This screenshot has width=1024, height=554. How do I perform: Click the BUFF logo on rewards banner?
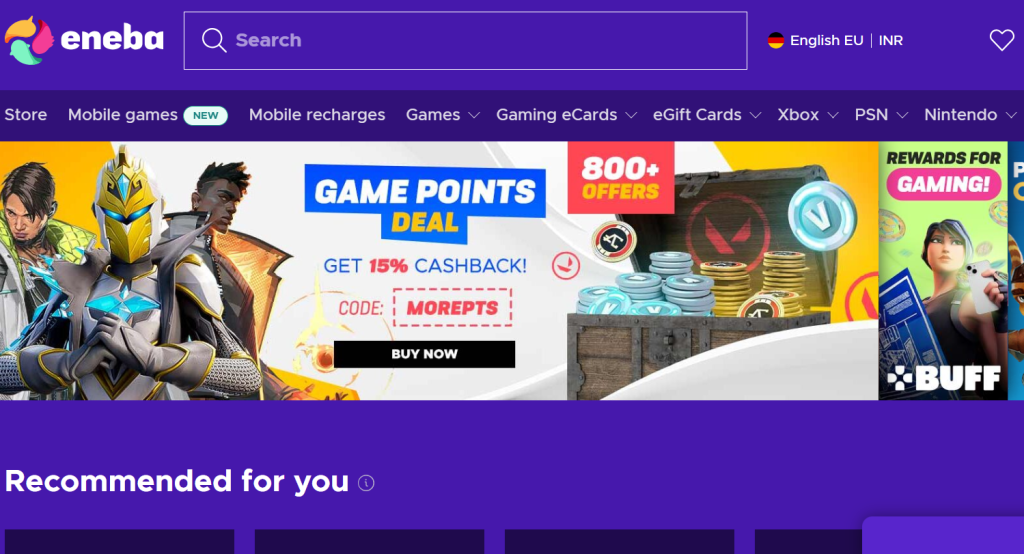[944, 378]
